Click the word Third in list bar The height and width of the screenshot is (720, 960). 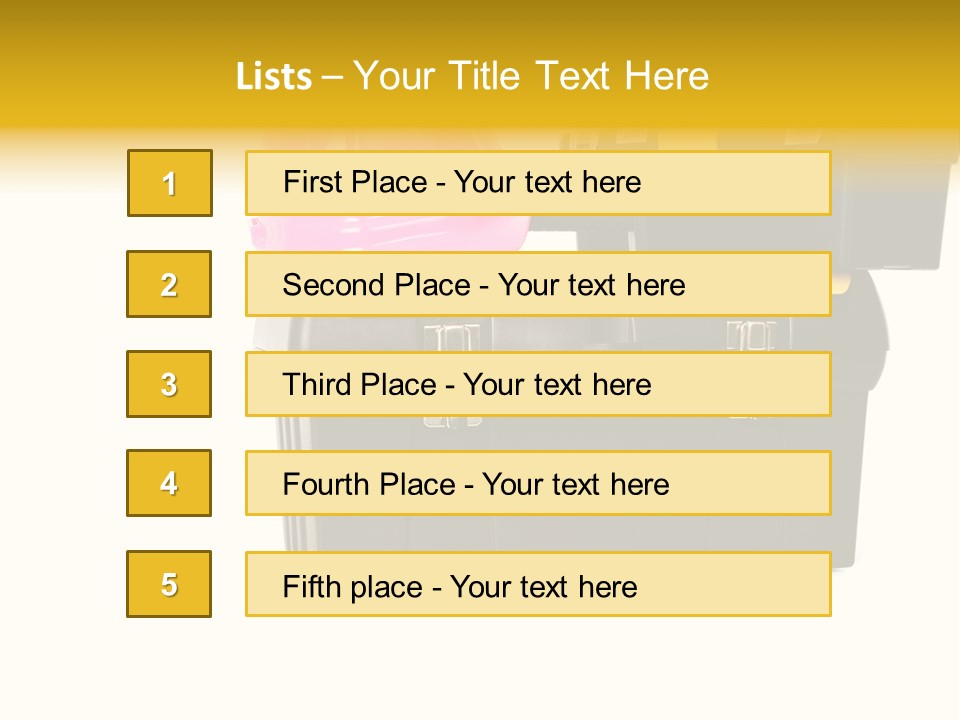(x=317, y=384)
